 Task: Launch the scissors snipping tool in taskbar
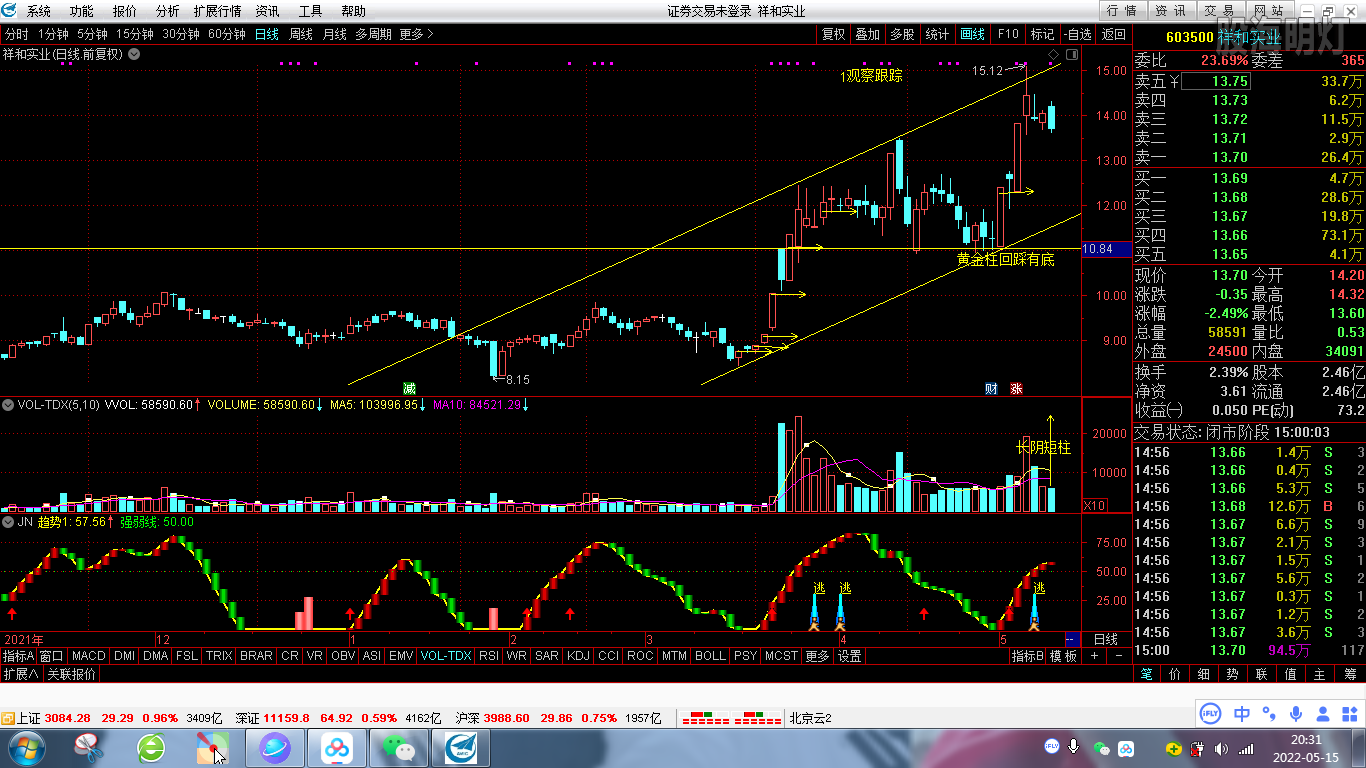click(90, 748)
